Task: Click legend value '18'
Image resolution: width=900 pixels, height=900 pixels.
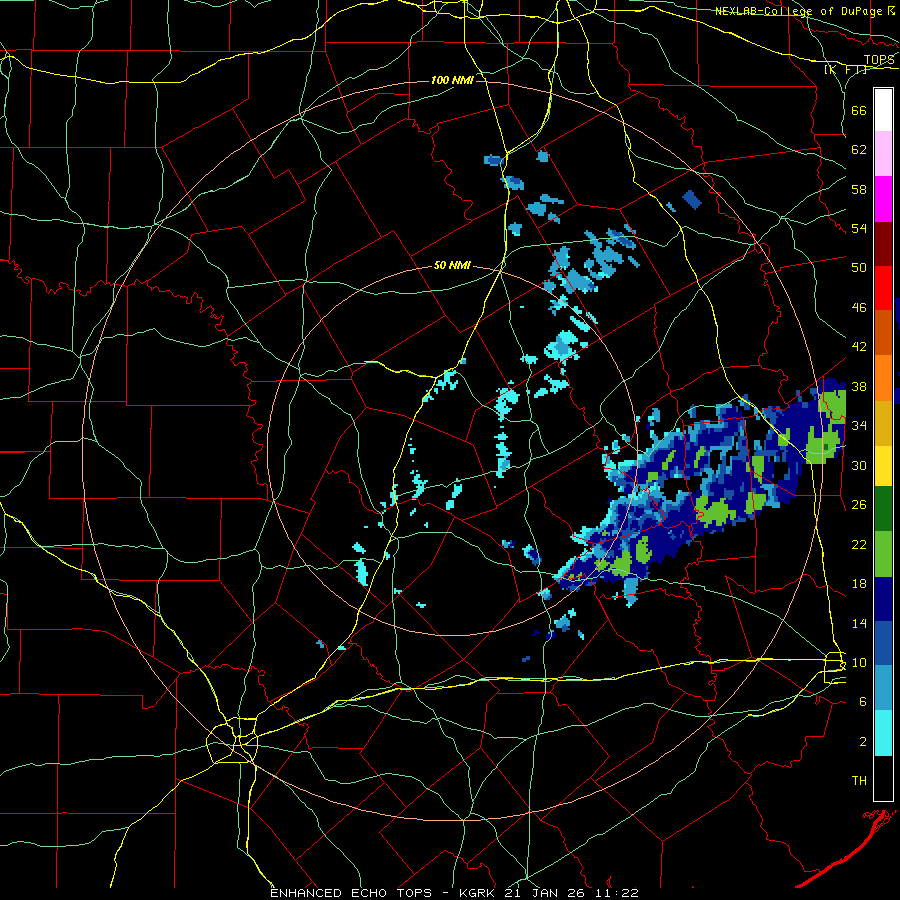Action: coord(859,584)
